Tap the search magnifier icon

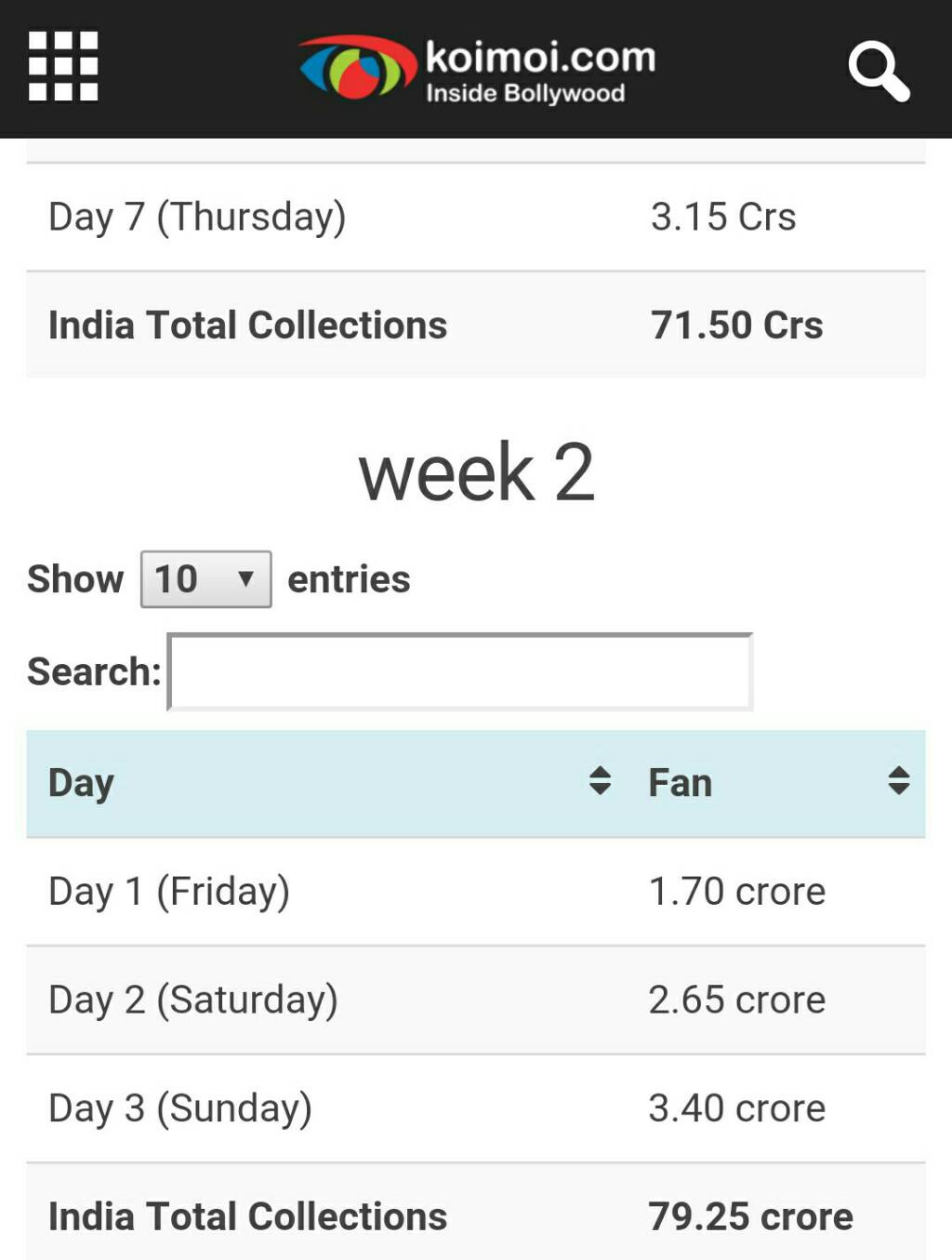(879, 71)
